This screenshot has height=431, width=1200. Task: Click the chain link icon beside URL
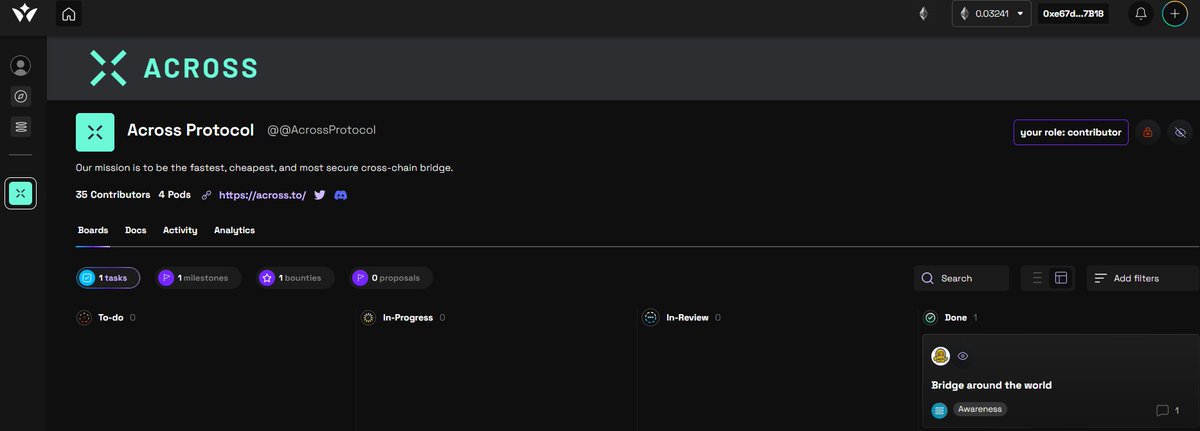pyautogui.click(x=206, y=195)
